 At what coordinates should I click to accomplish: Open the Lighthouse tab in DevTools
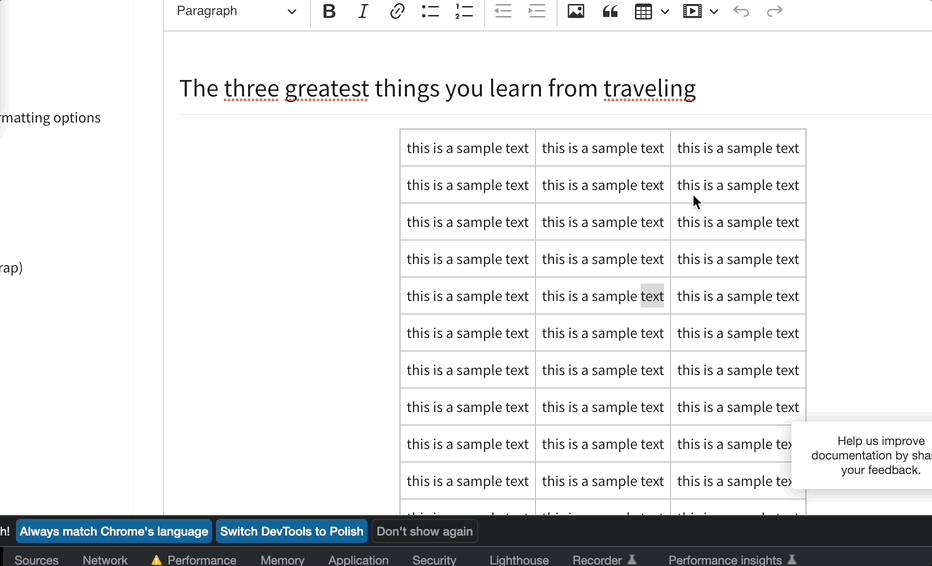(x=519, y=560)
